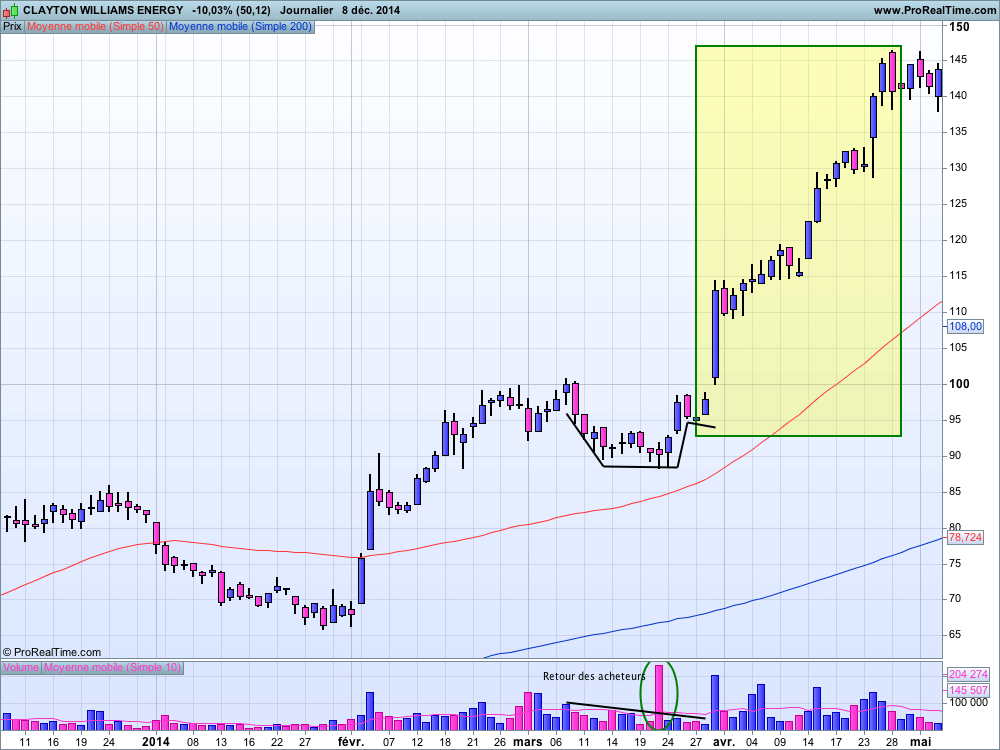Click the 100 price axis label

(959, 384)
